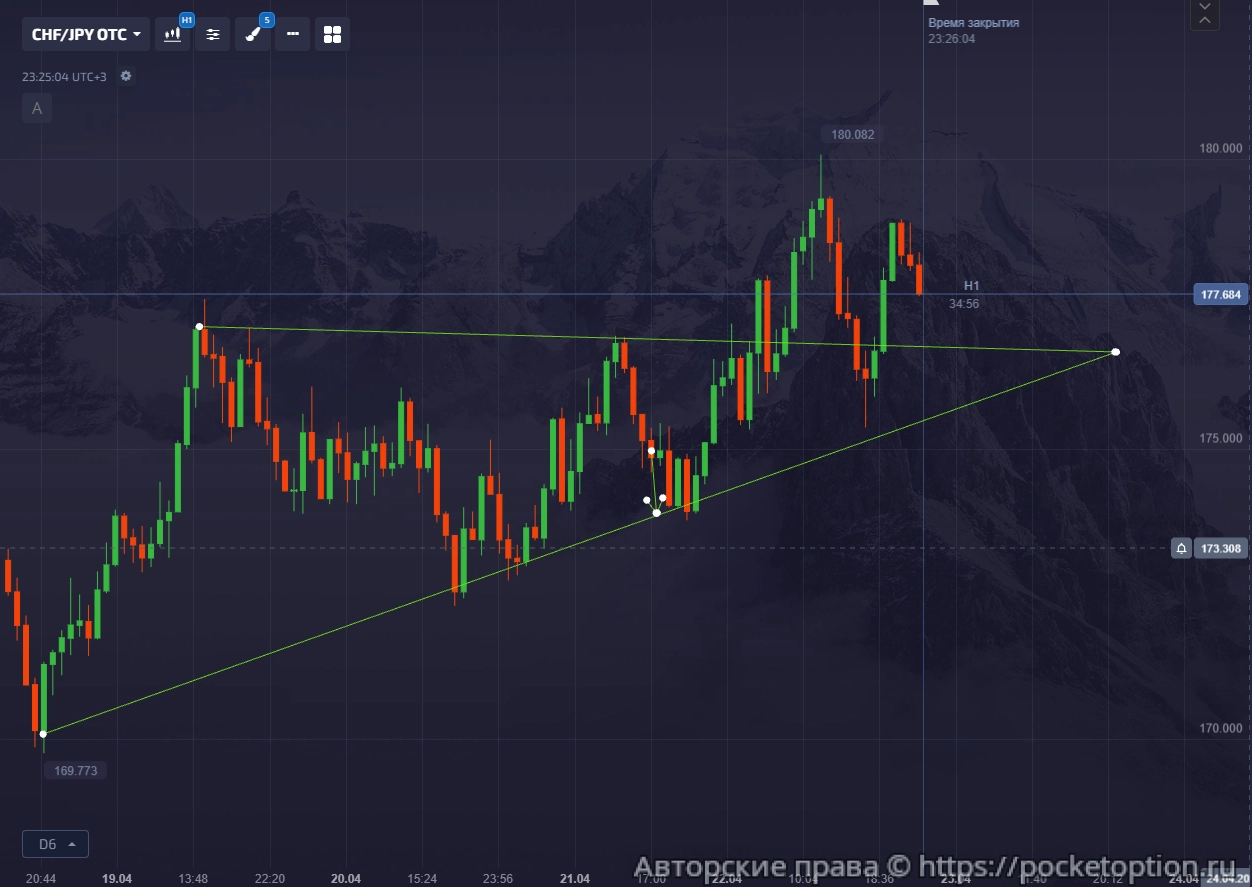Open the multi-chart grid layout icon

click(x=332, y=34)
